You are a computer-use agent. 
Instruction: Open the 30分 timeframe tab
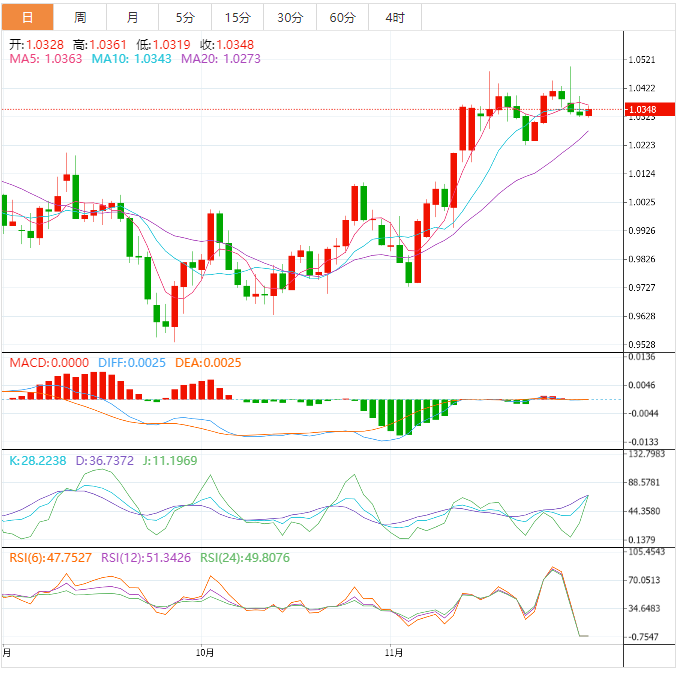click(x=290, y=18)
